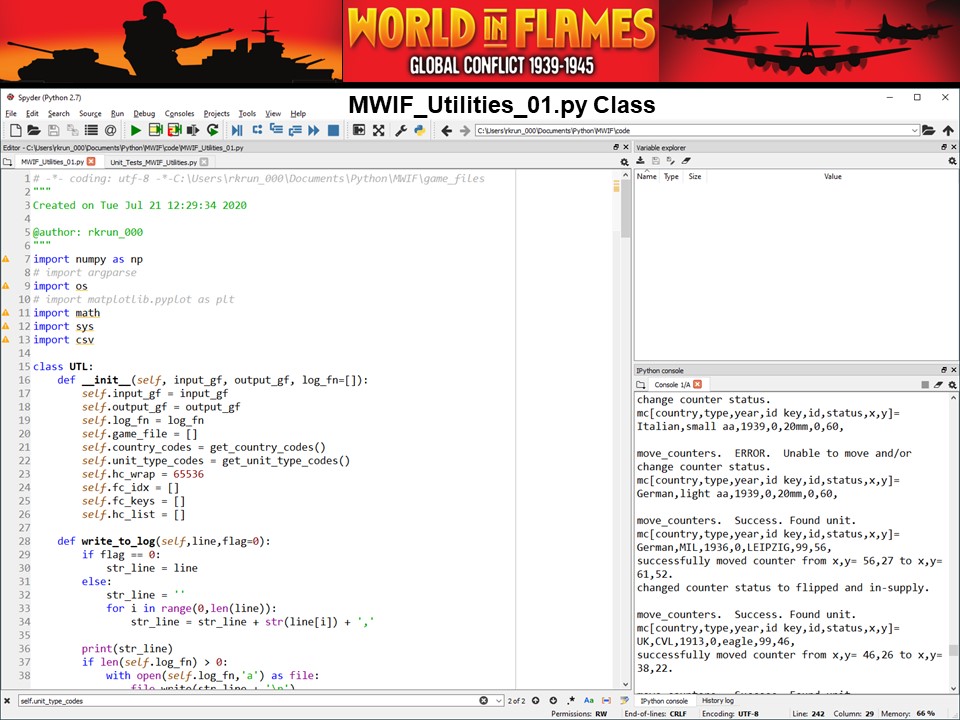This screenshot has height=720, width=960.
Task: Open the IPython console options gear
Action: click(x=952, y=385)
